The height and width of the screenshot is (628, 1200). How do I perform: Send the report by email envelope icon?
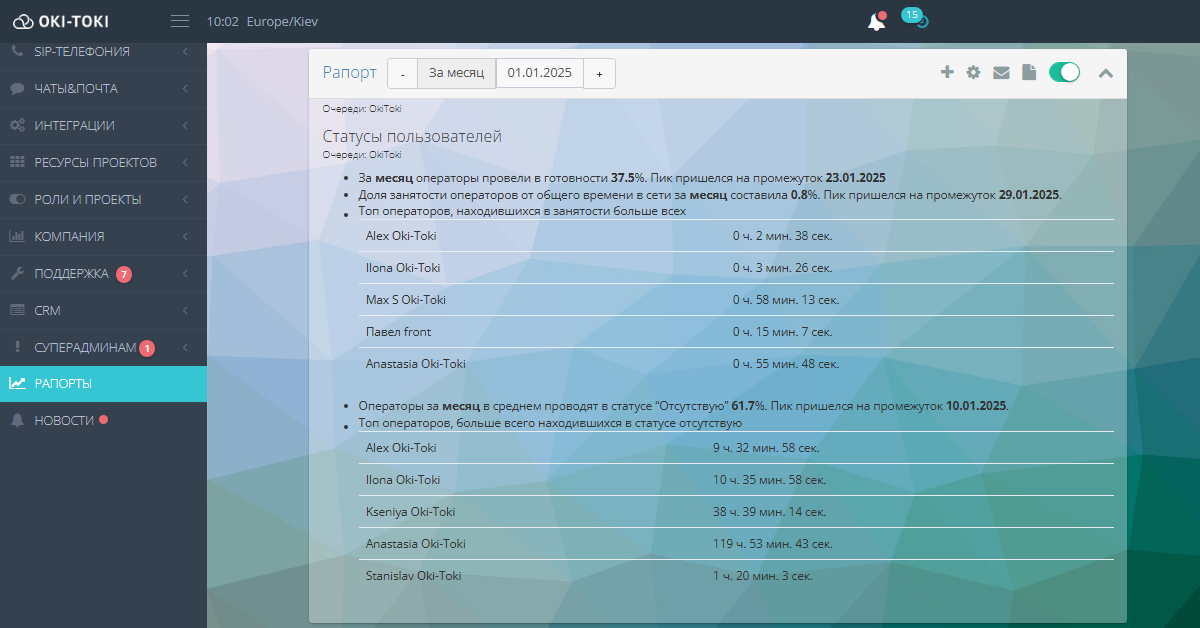1001,72
